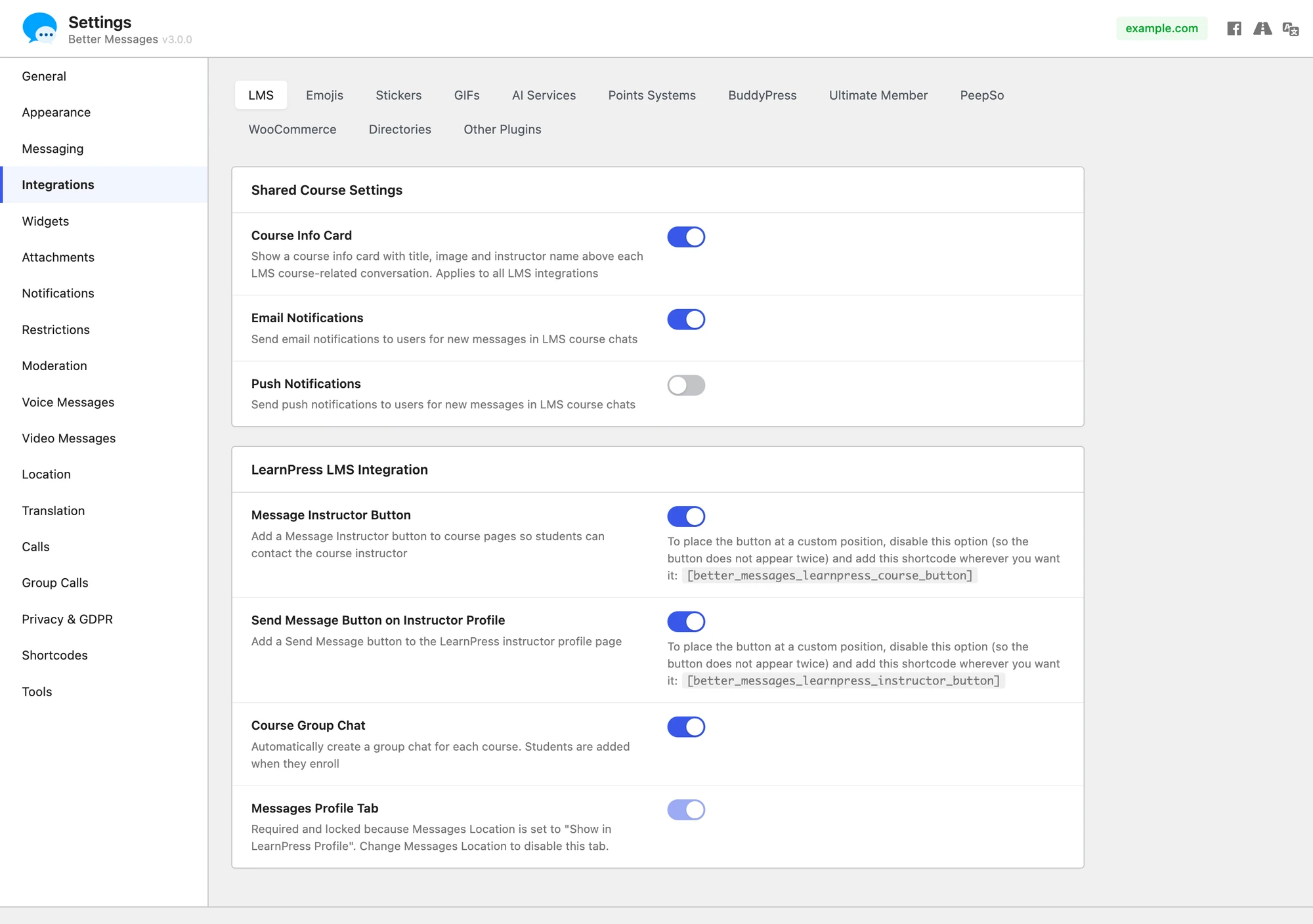The image size is (1313, 924).
Task: Open the Directories tab
Action: pos(400,129)
